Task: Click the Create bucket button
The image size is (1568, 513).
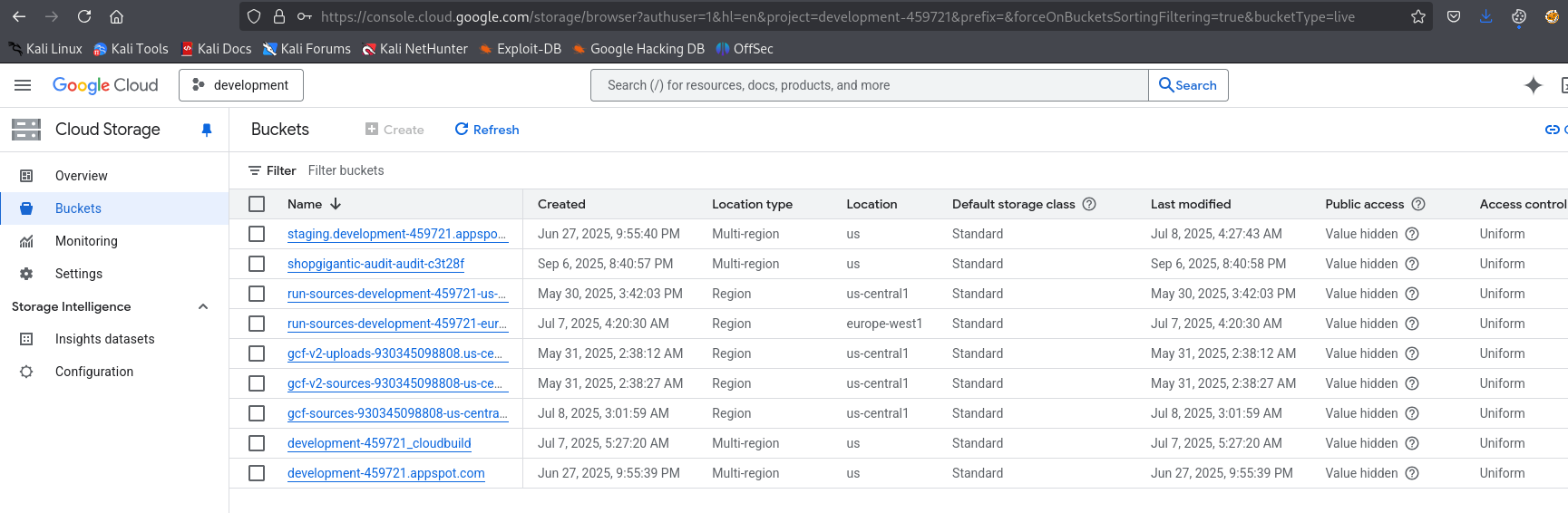Action: pos(394,130)
